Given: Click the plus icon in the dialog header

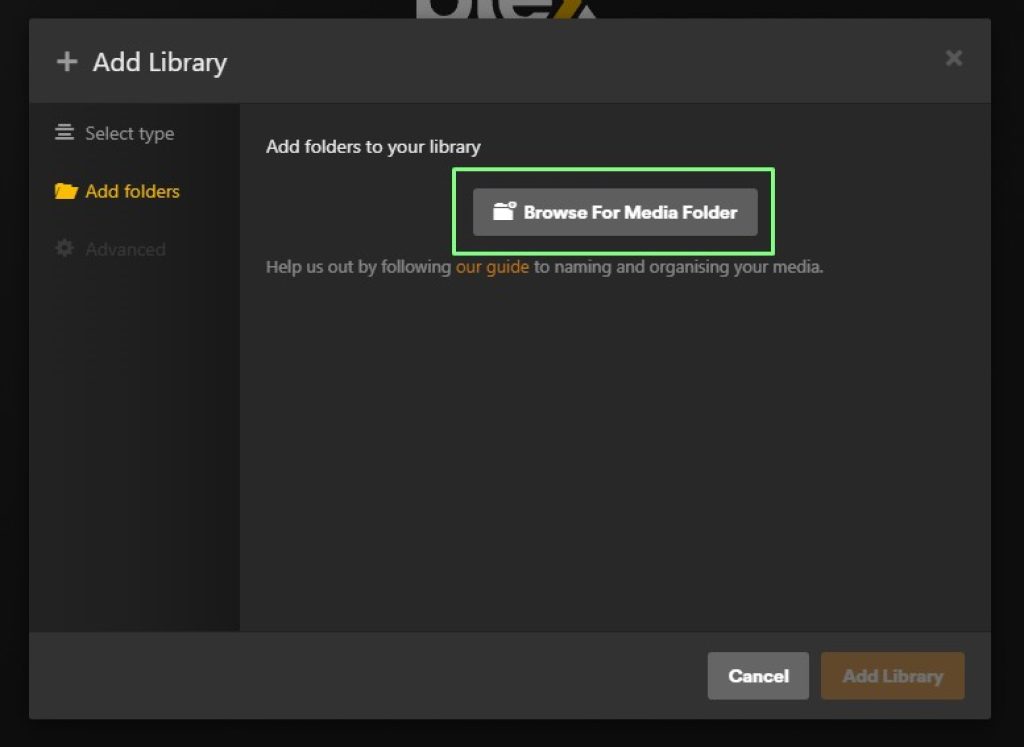Looking at the screenshot, I should [x=67, y=62].
